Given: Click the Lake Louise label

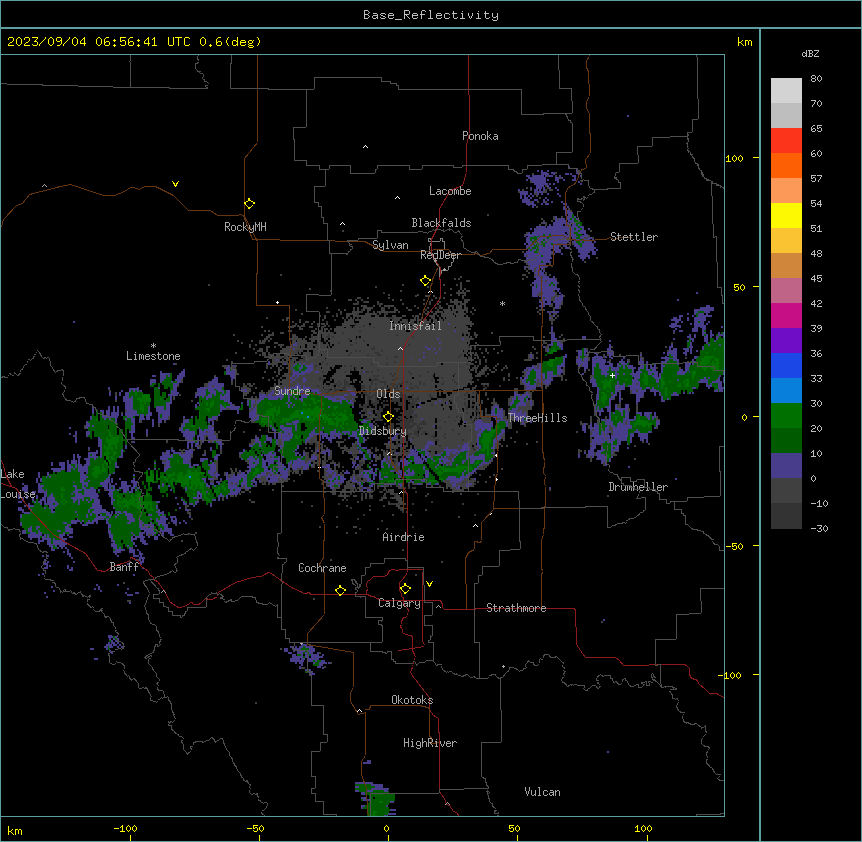Looking at the screenshot, I should 17,484.
